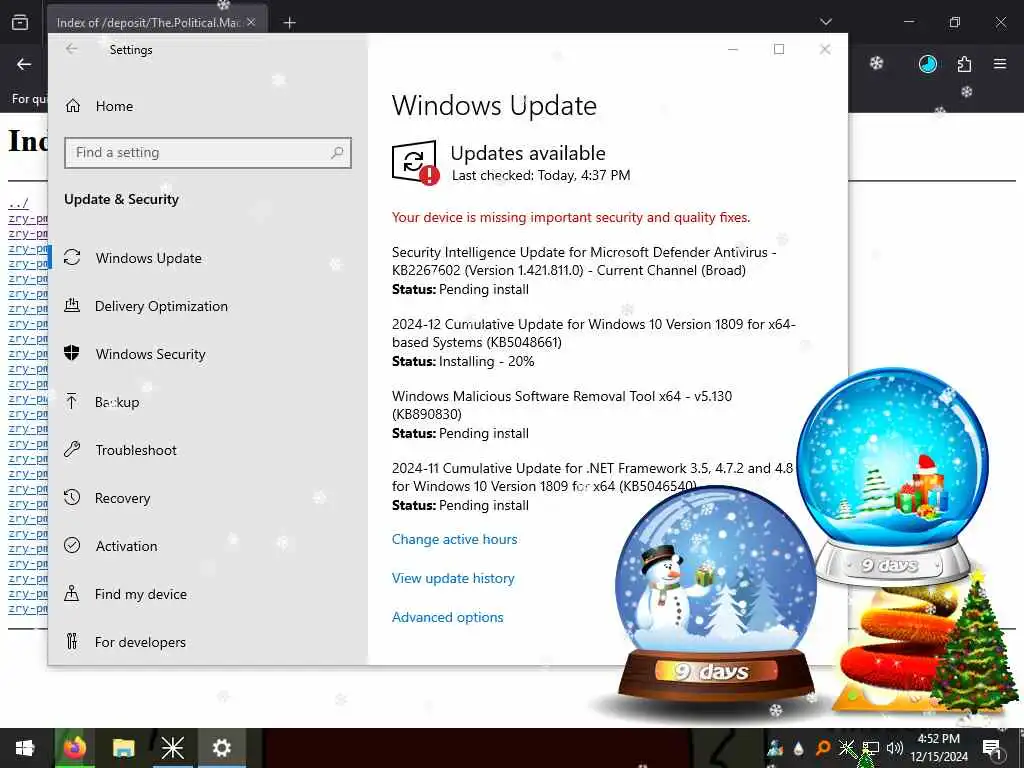Click the Firefox view icon at top-left
Viewport: 1024px width, 768px height.
pos(20,22)
